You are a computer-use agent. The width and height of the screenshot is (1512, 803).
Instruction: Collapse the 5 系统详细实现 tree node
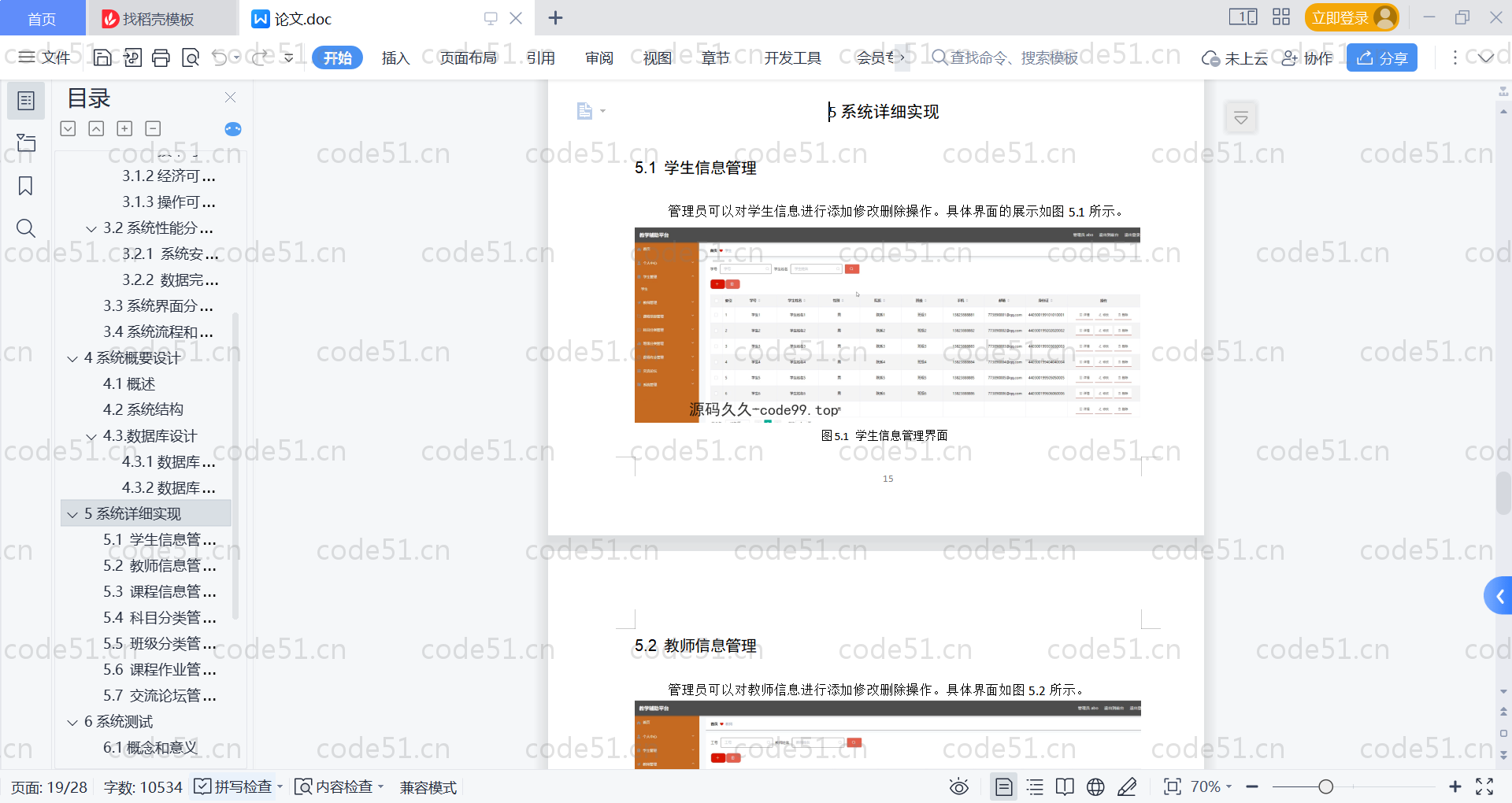coord(72,514)
